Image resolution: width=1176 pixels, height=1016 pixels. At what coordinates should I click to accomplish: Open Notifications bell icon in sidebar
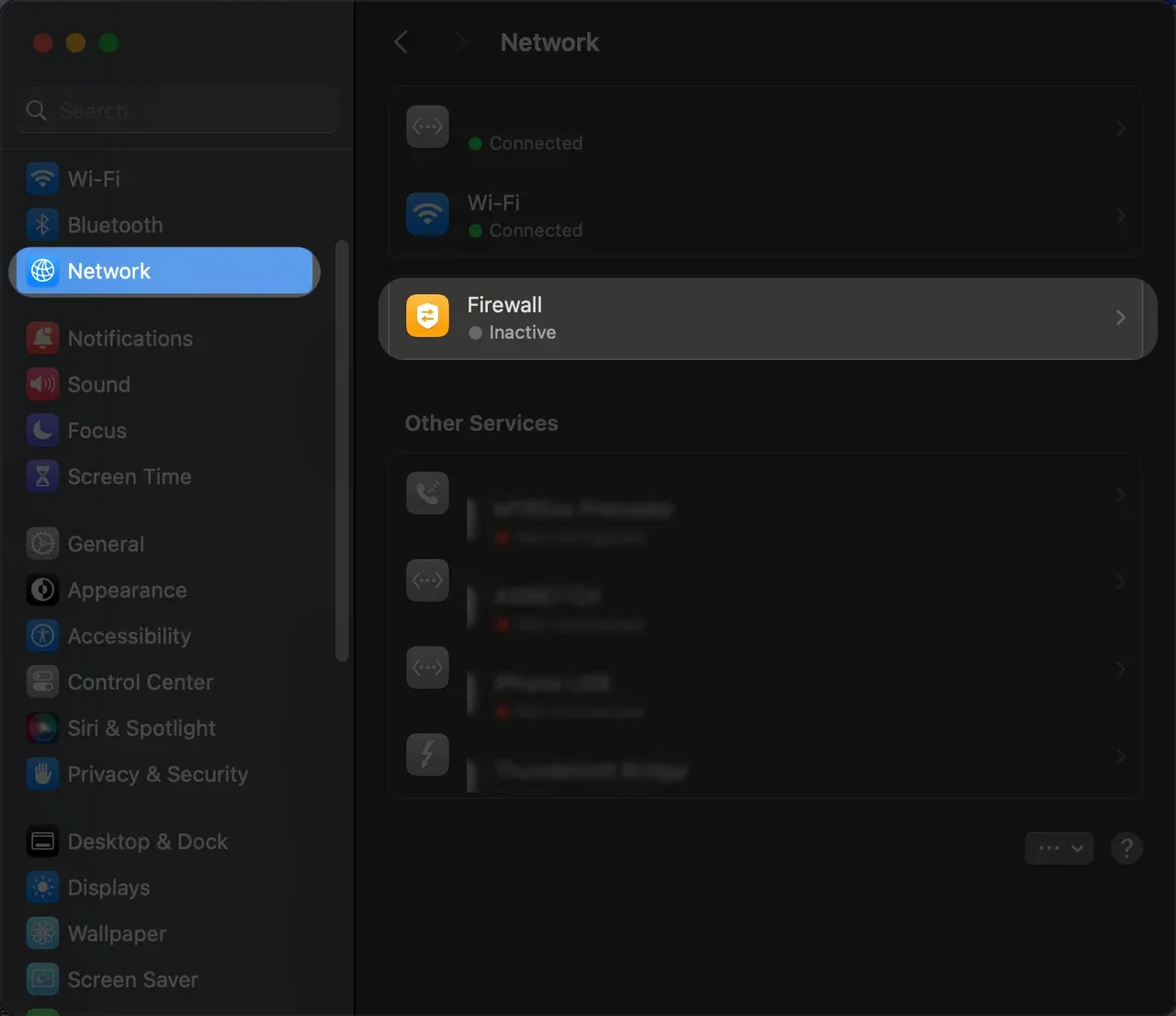coord(42,338)
